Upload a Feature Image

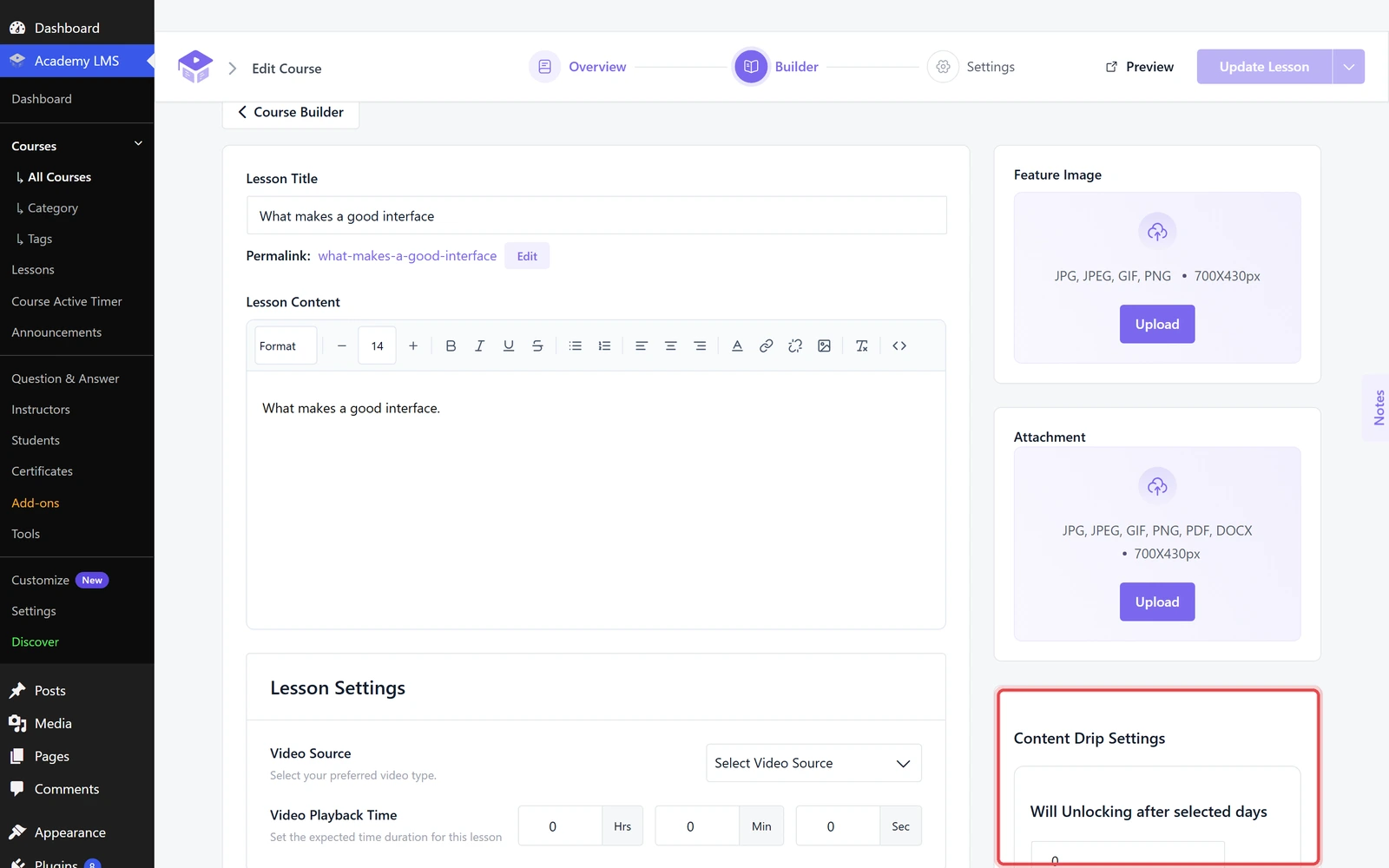(1157, 324)
